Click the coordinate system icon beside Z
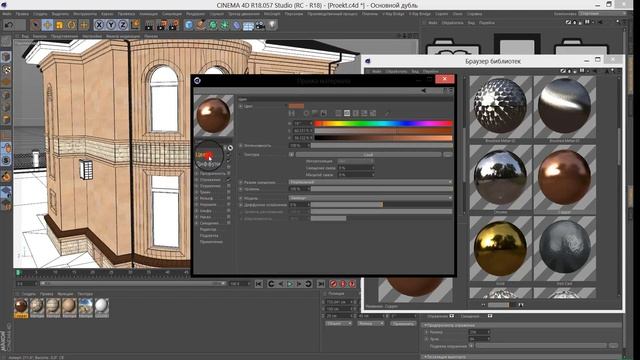This screenshot has width=640, height=360. point(135,25)
